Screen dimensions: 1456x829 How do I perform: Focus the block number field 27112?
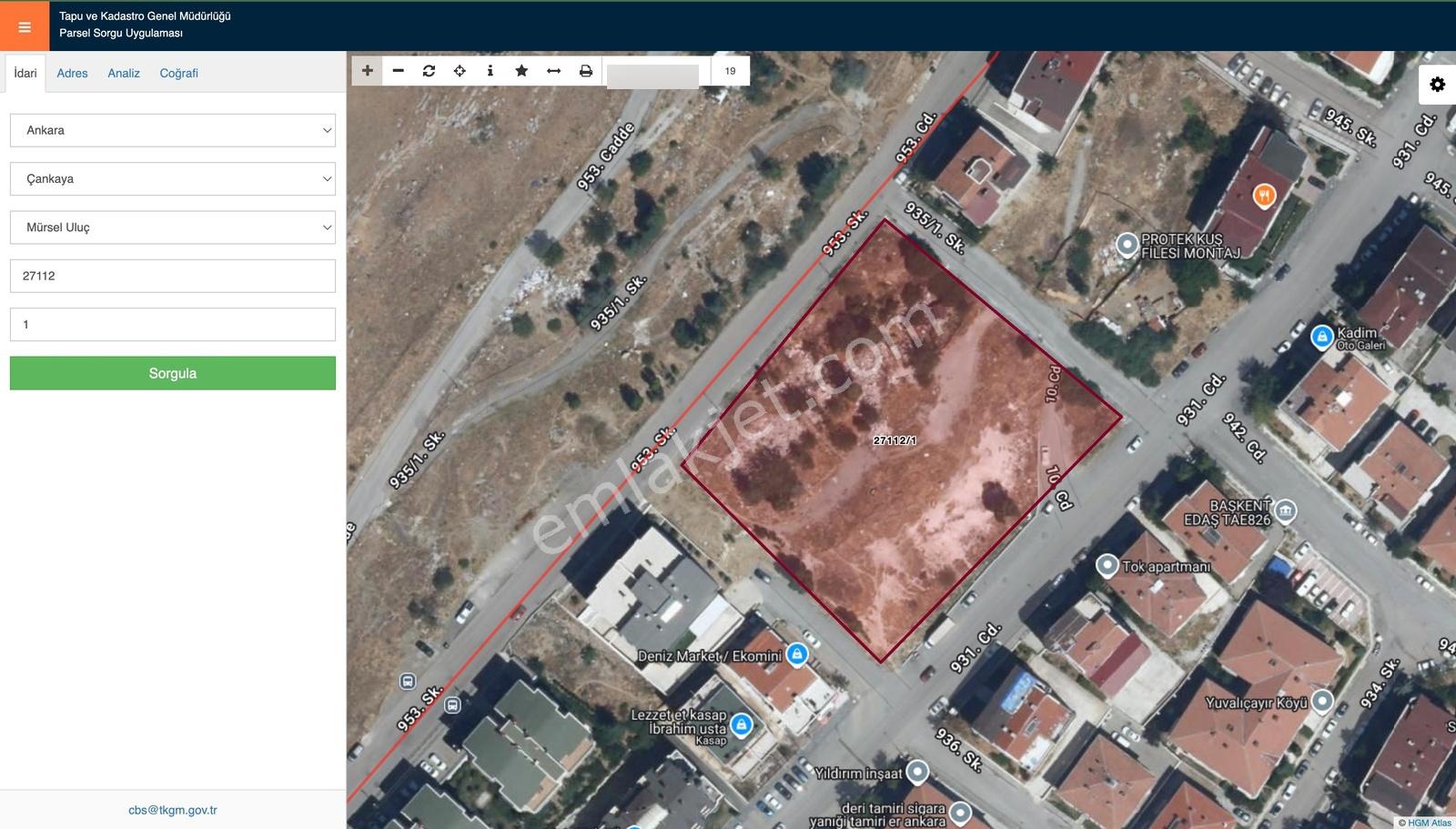point(173,276)
